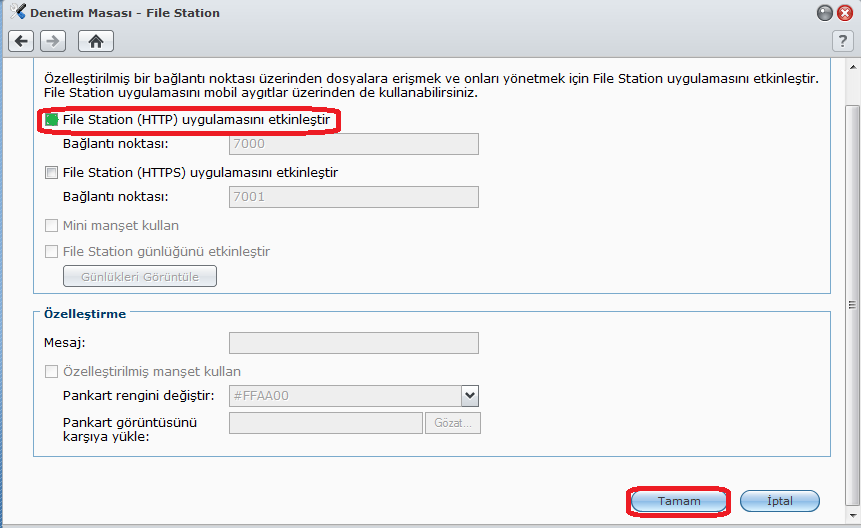Screen dimensions: 861x528
Task: Enable File Station (HTTPS) checkbox
Action: [x=52, y=173]
